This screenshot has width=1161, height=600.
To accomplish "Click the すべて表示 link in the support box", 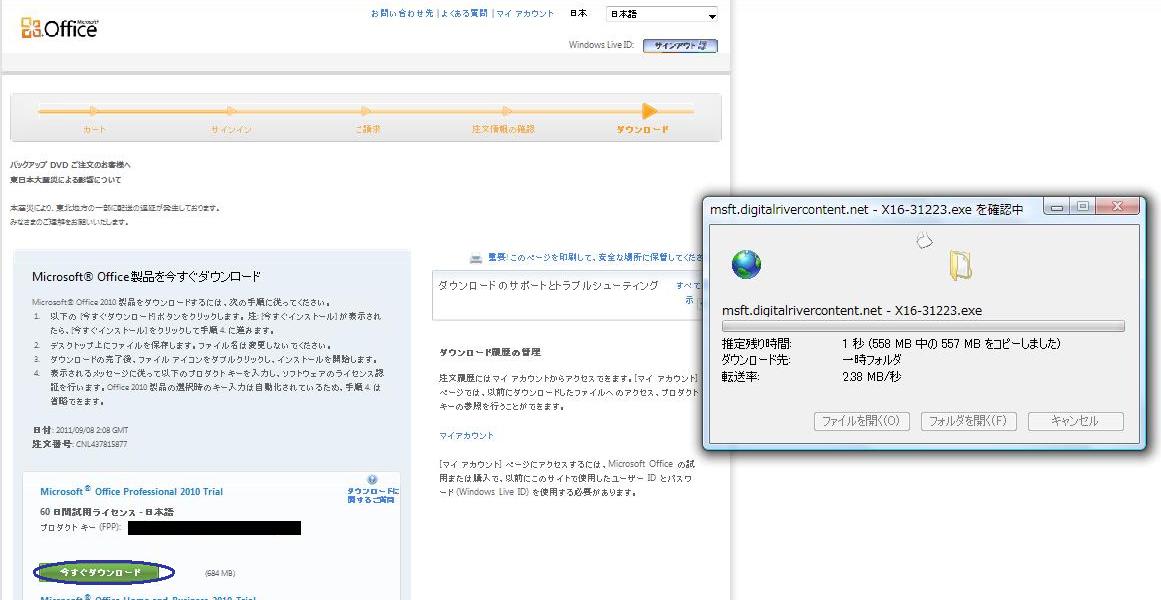I will pos(688,293).
